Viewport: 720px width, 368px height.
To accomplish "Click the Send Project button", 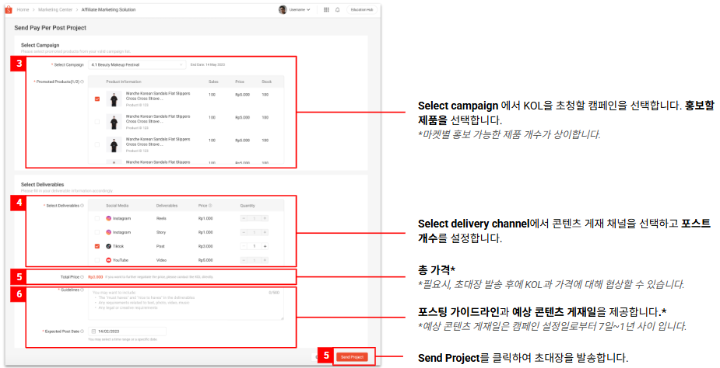I will pyautogui.click(x=352, y=357).
